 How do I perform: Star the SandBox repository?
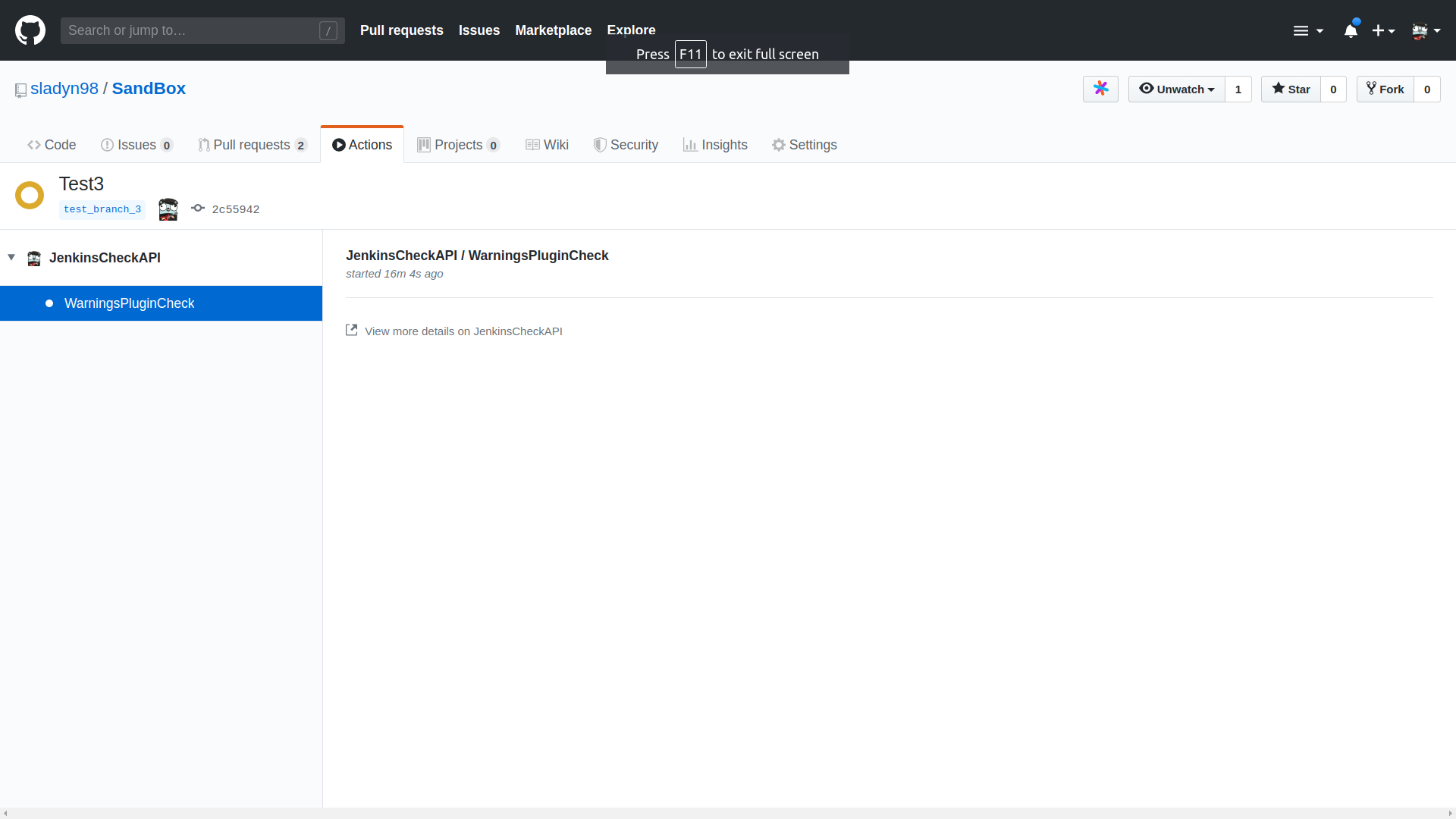[x=1291, y=89]
